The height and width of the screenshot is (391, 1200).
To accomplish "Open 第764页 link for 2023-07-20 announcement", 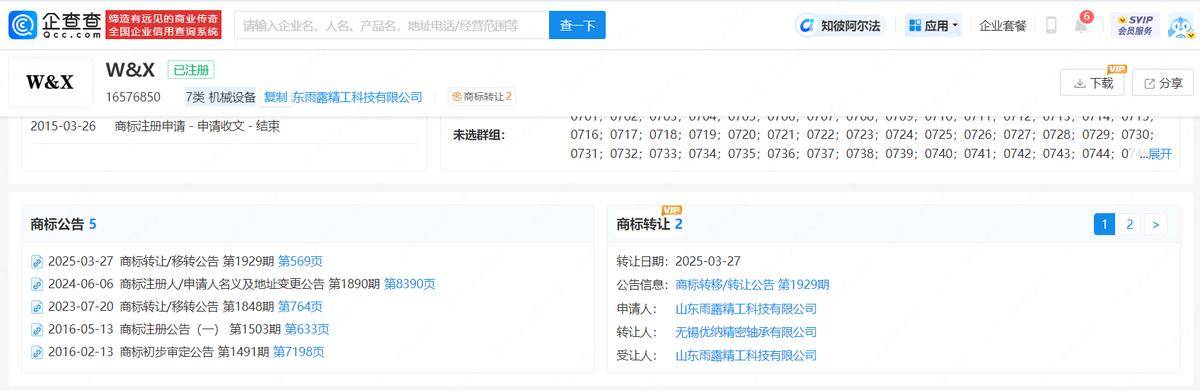I will 300,306.
